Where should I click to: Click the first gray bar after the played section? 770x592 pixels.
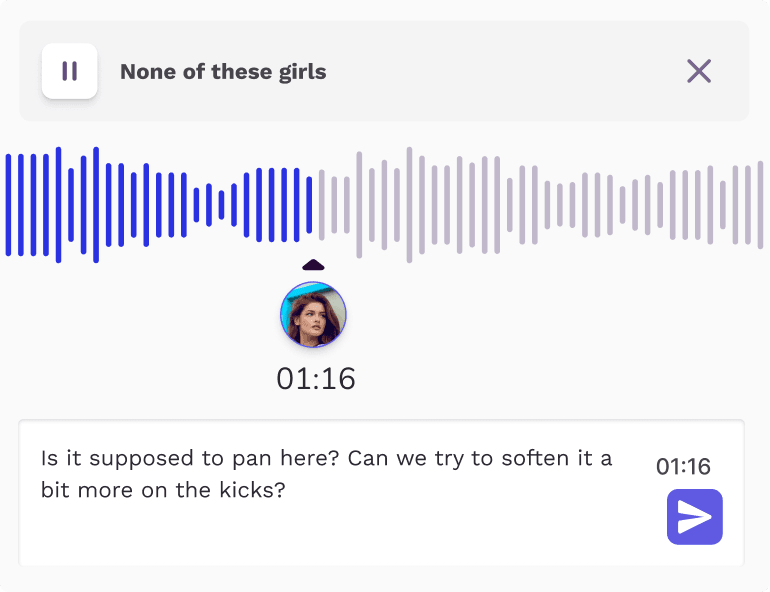(322, 204)
